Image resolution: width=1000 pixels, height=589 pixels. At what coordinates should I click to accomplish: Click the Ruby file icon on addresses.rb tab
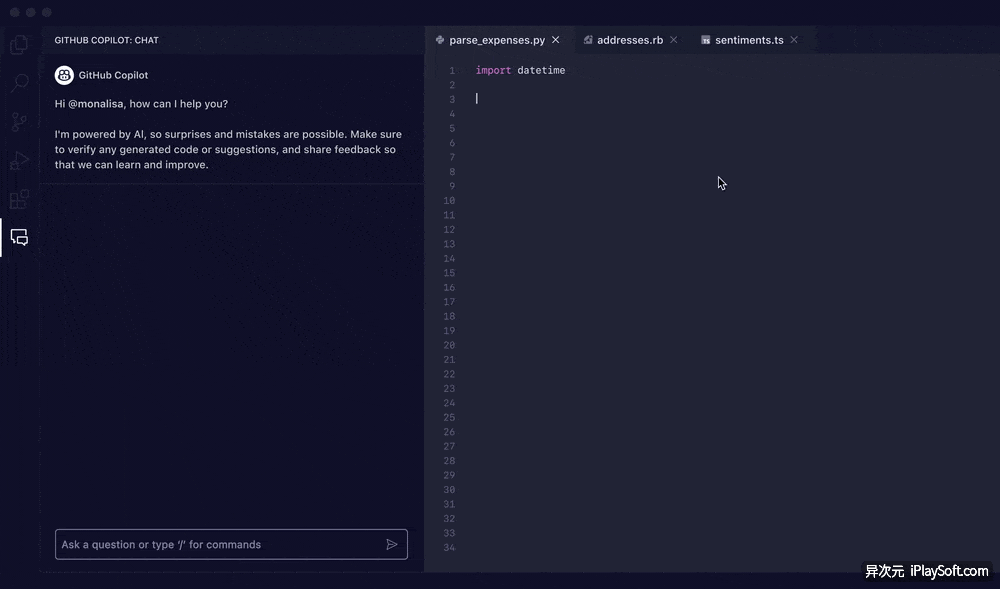coord(588,40)
